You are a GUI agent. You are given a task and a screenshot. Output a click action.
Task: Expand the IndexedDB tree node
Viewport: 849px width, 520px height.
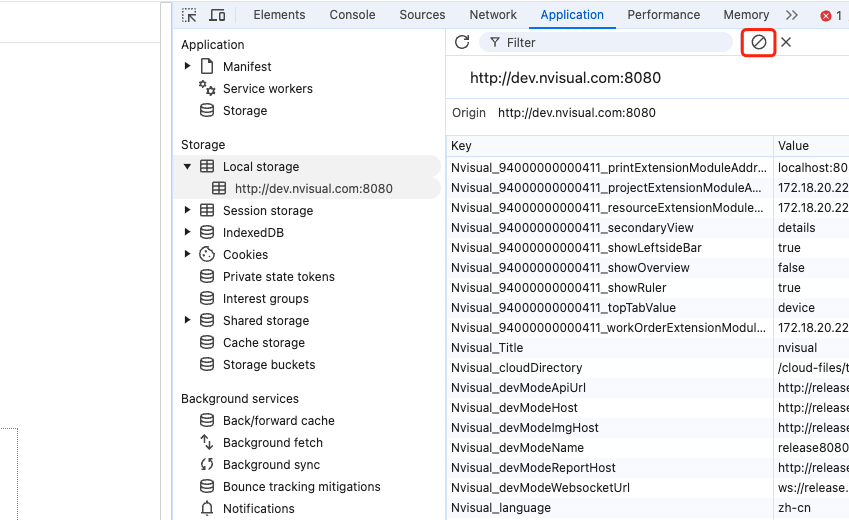(x=187, y=233)
